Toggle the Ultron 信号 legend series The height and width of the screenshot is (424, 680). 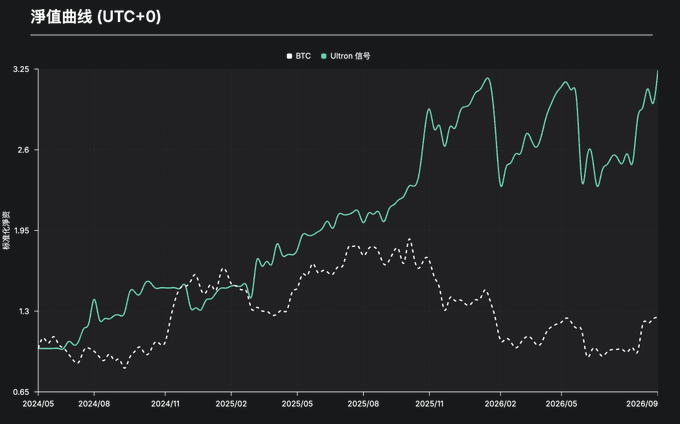[x=346, y=56]
